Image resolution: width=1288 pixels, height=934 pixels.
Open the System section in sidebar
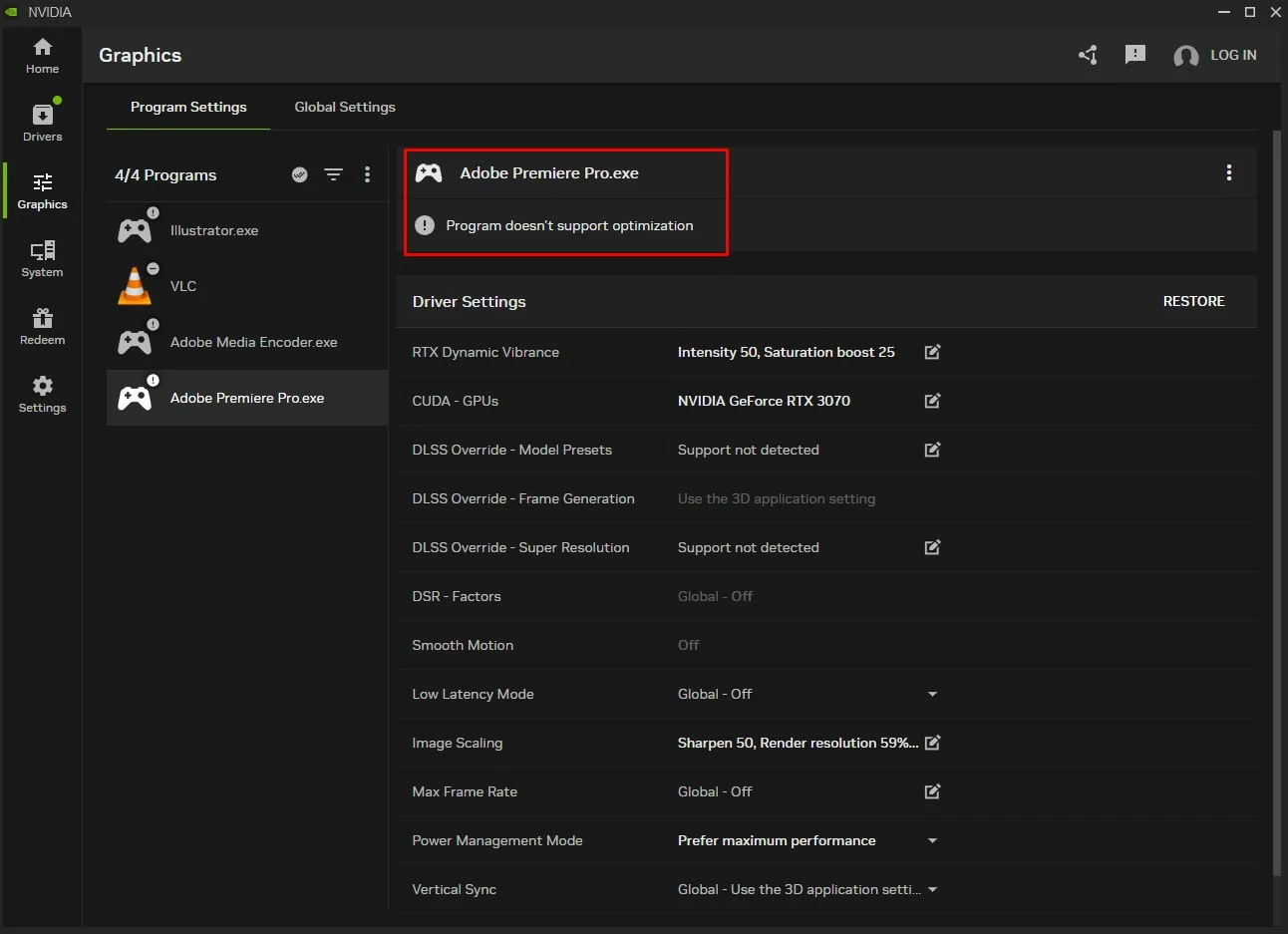(42, 259)
